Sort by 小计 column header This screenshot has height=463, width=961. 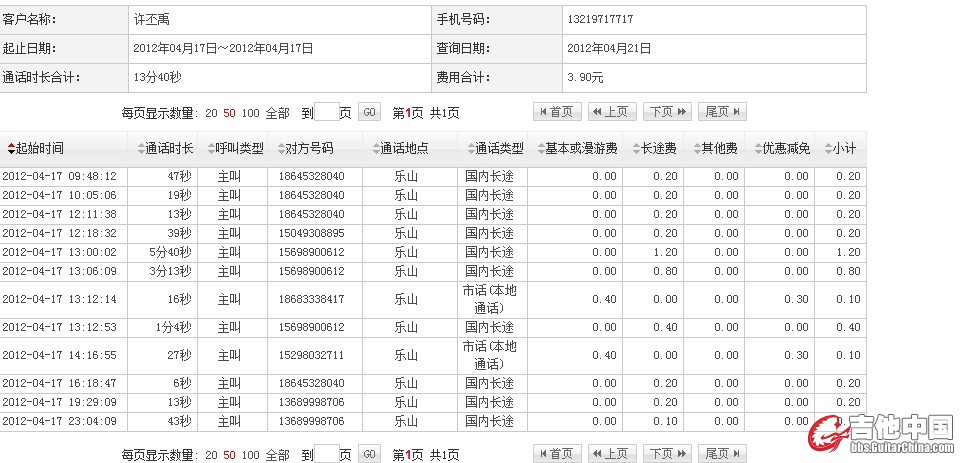(841, 148)
